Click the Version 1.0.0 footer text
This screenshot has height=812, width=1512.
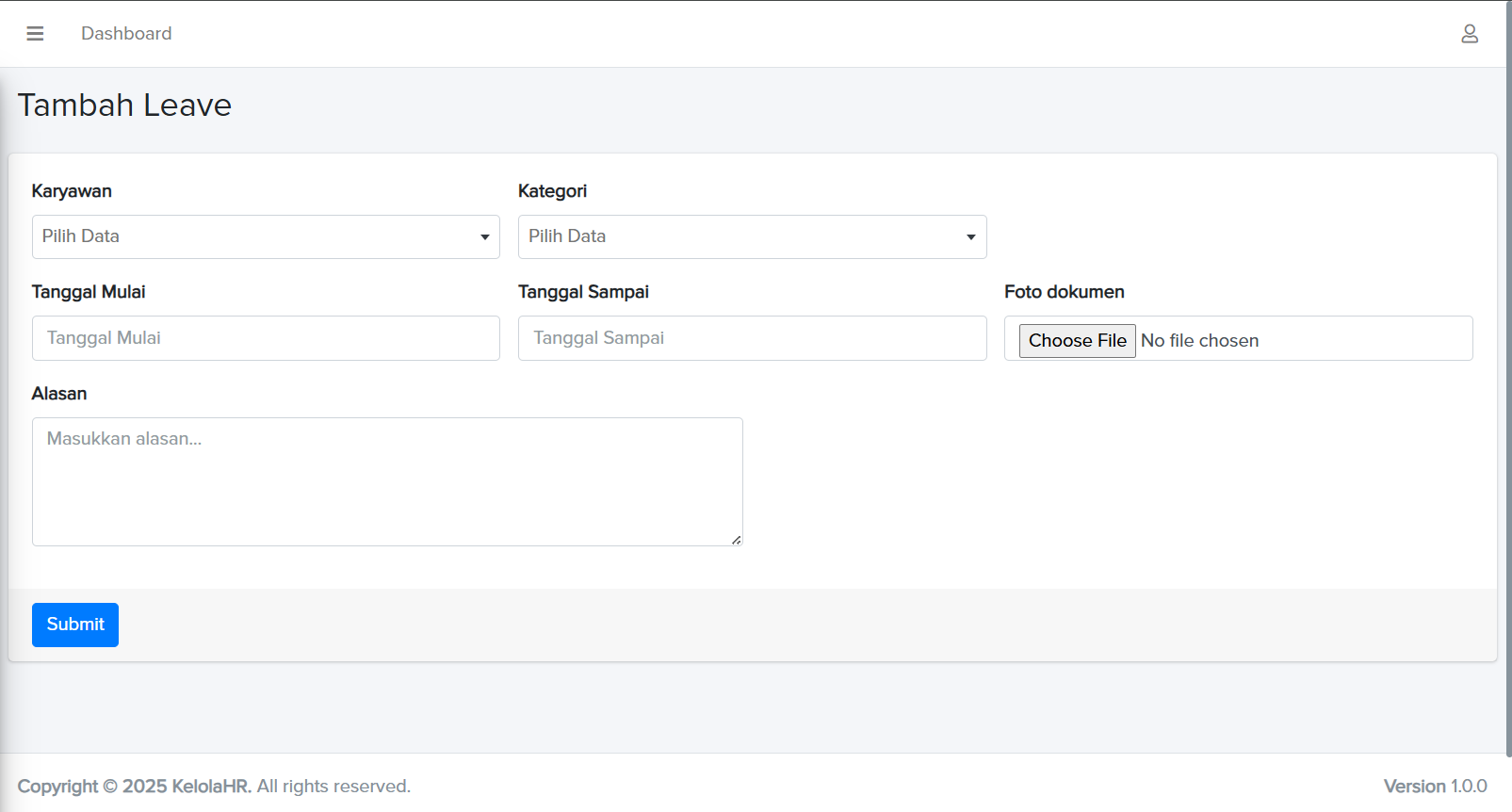point(1435,787)
